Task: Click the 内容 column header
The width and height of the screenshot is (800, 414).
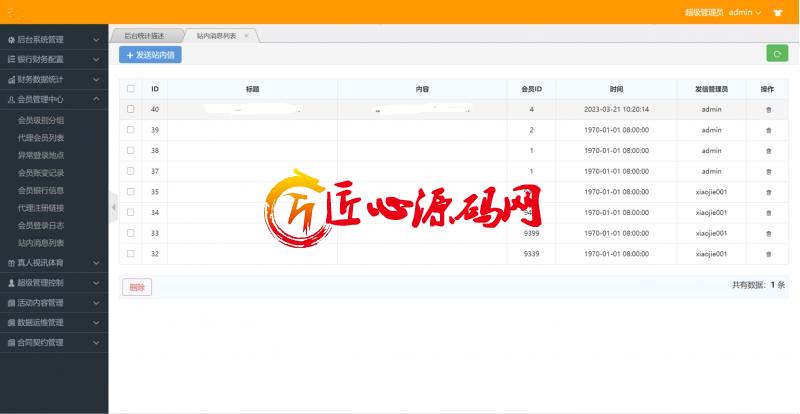Action: [422, 89]
